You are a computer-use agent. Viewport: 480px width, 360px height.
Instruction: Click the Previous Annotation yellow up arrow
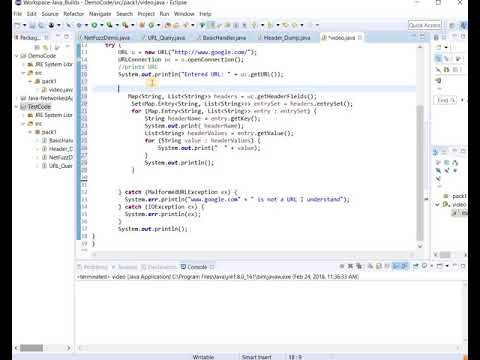(270, 25)
